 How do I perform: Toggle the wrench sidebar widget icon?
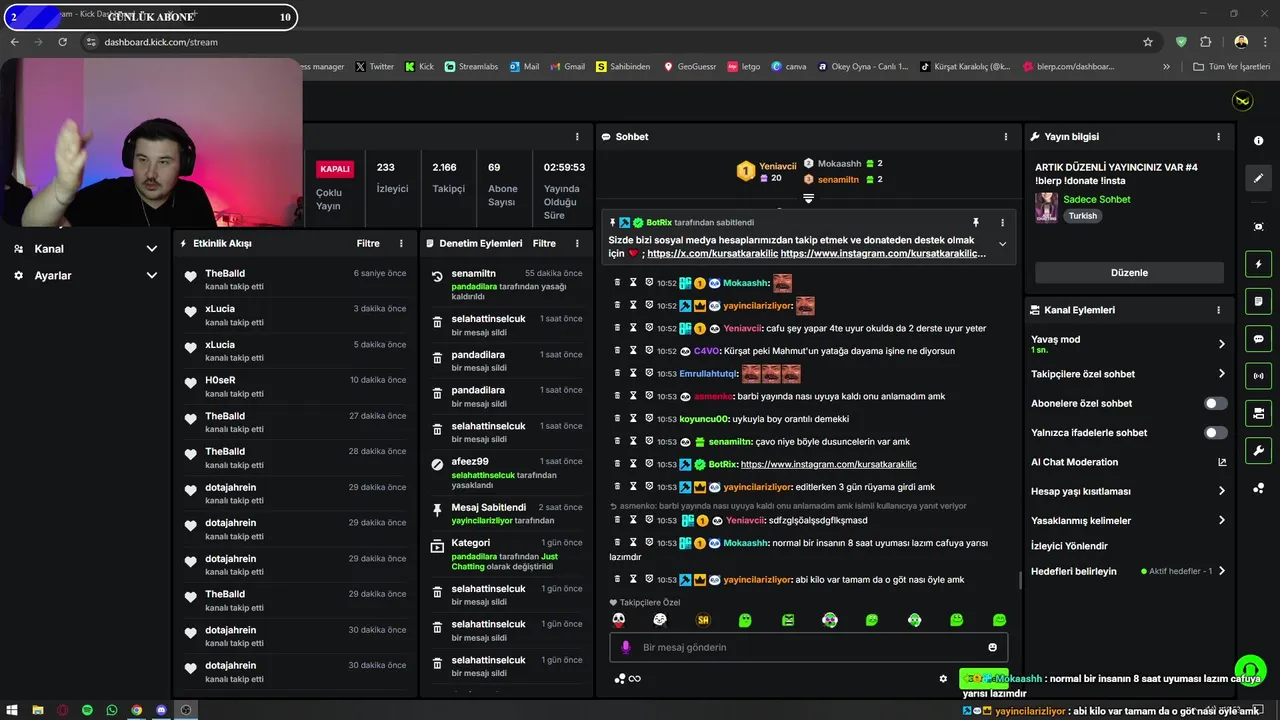click(x=1258, y=450)
